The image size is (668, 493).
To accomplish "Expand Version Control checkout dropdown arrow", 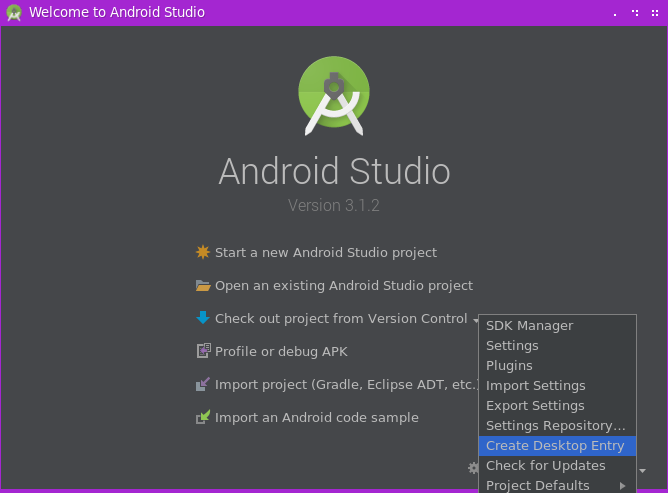I will [x=475, y=320].
